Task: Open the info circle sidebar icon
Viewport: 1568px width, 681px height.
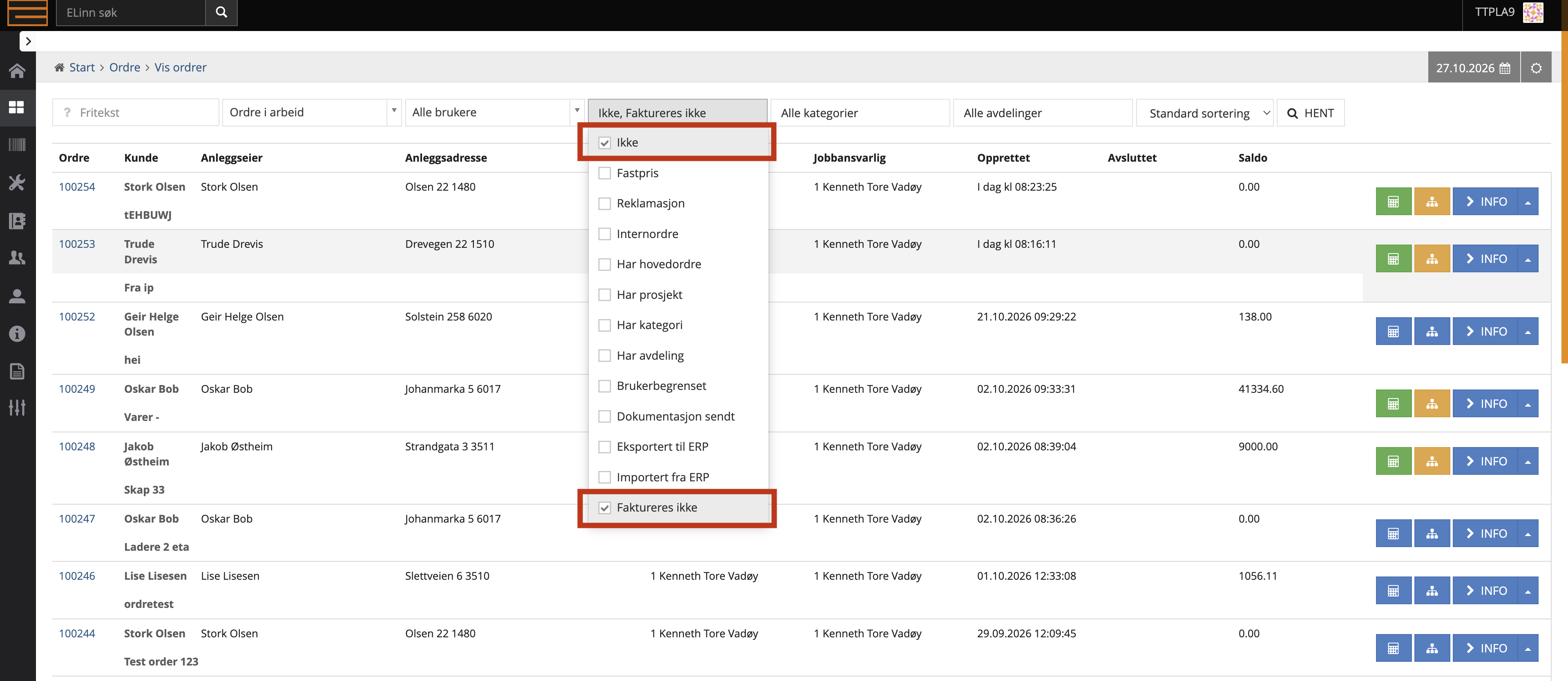Action: pos(17,334)
